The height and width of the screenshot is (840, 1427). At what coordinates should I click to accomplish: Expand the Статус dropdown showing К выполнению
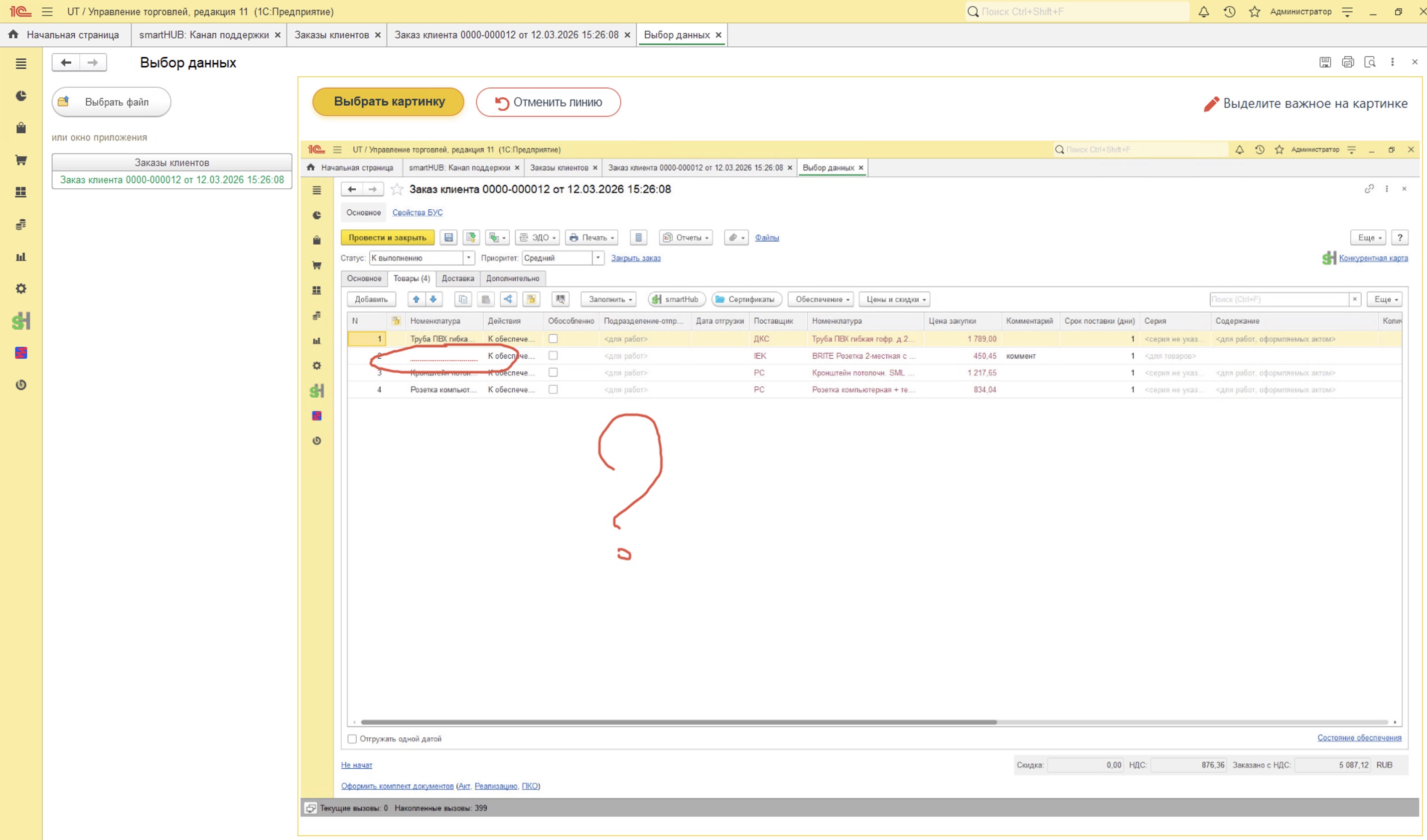(468, 258)
